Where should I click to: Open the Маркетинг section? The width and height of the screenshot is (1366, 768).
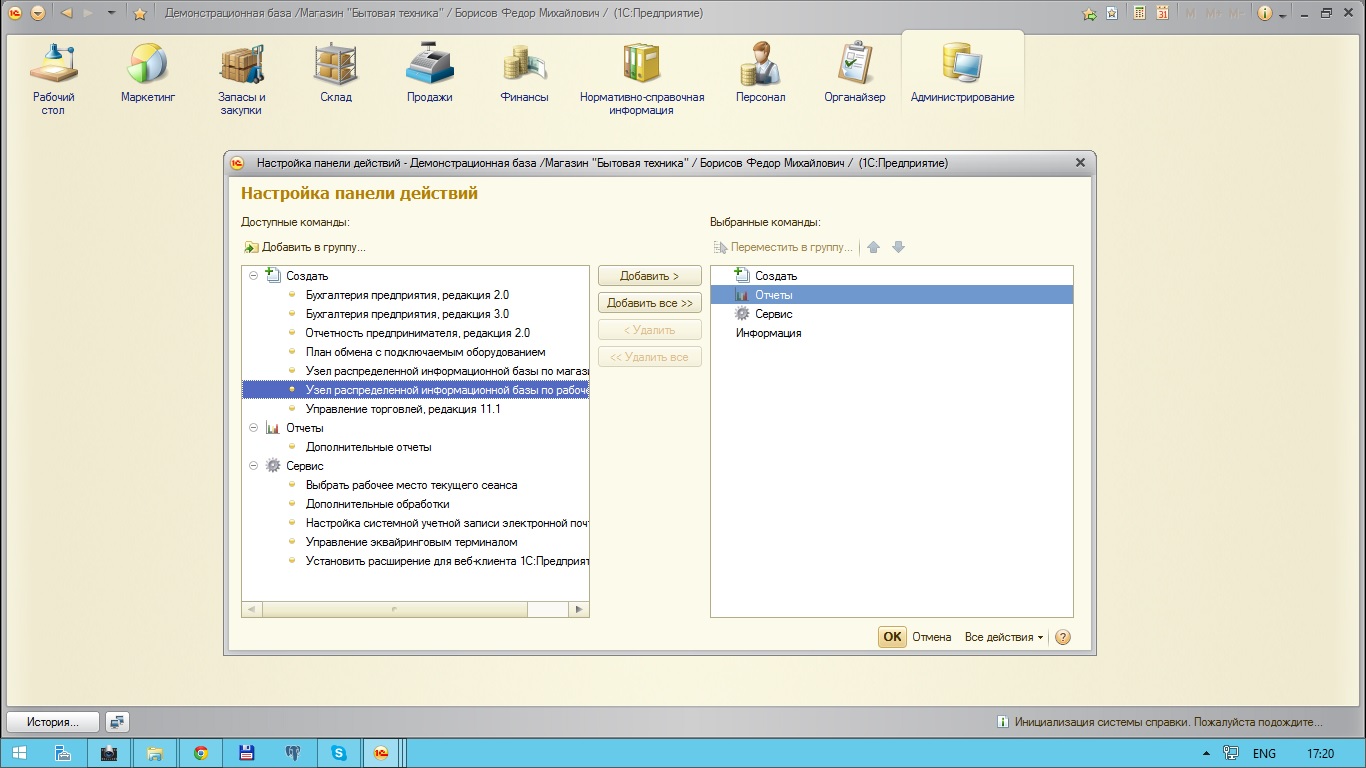click(148, 74)
